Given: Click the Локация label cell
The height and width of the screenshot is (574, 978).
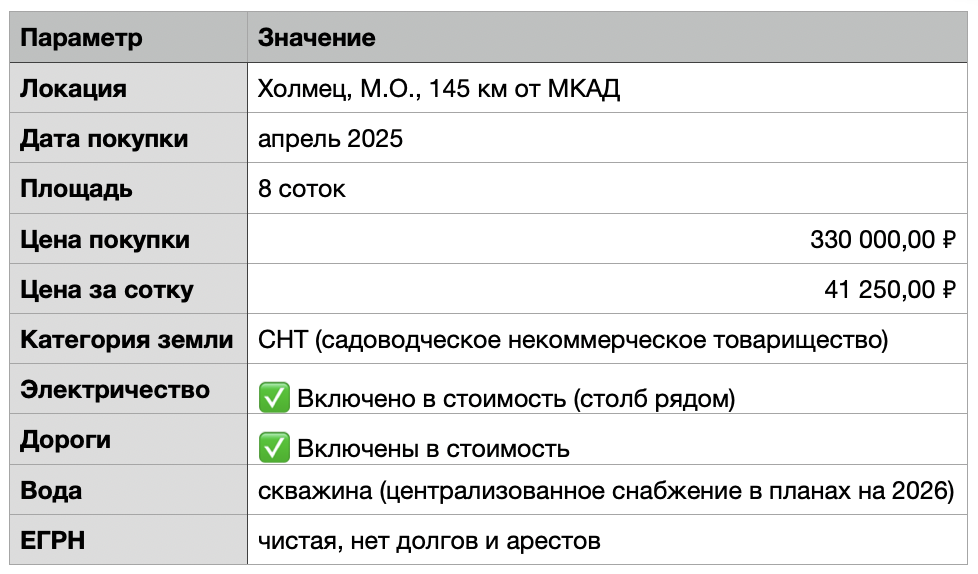Looking at the screenshot, I should tap(128, 88).
